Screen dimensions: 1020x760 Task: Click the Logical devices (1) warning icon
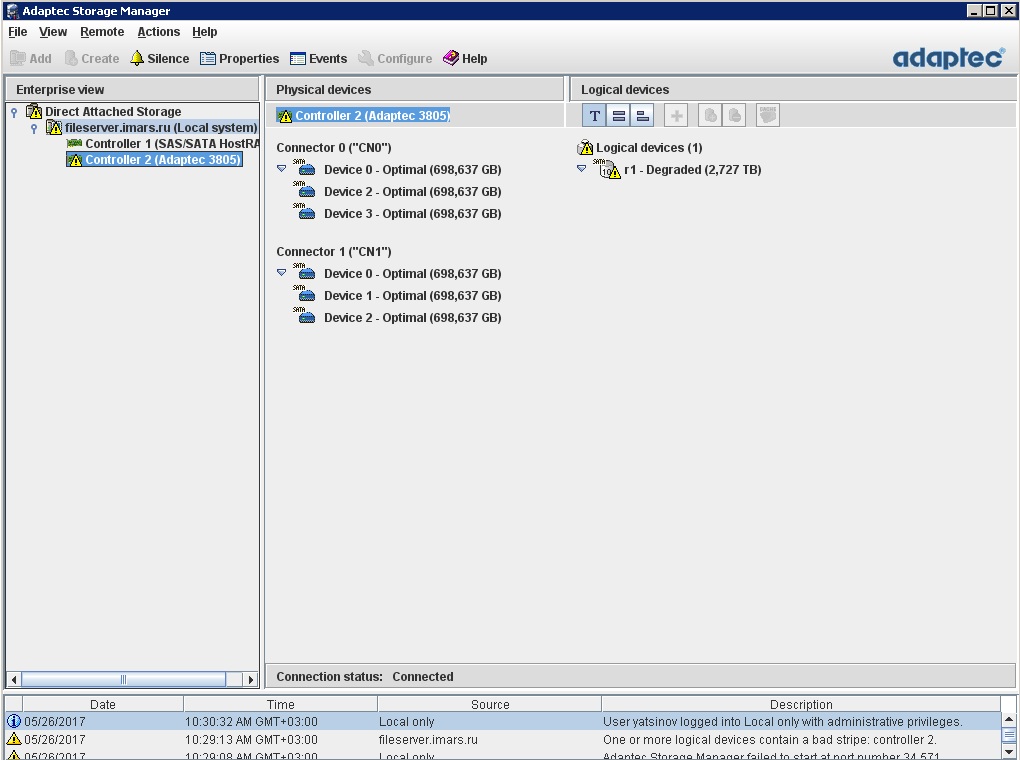(585, 147)
